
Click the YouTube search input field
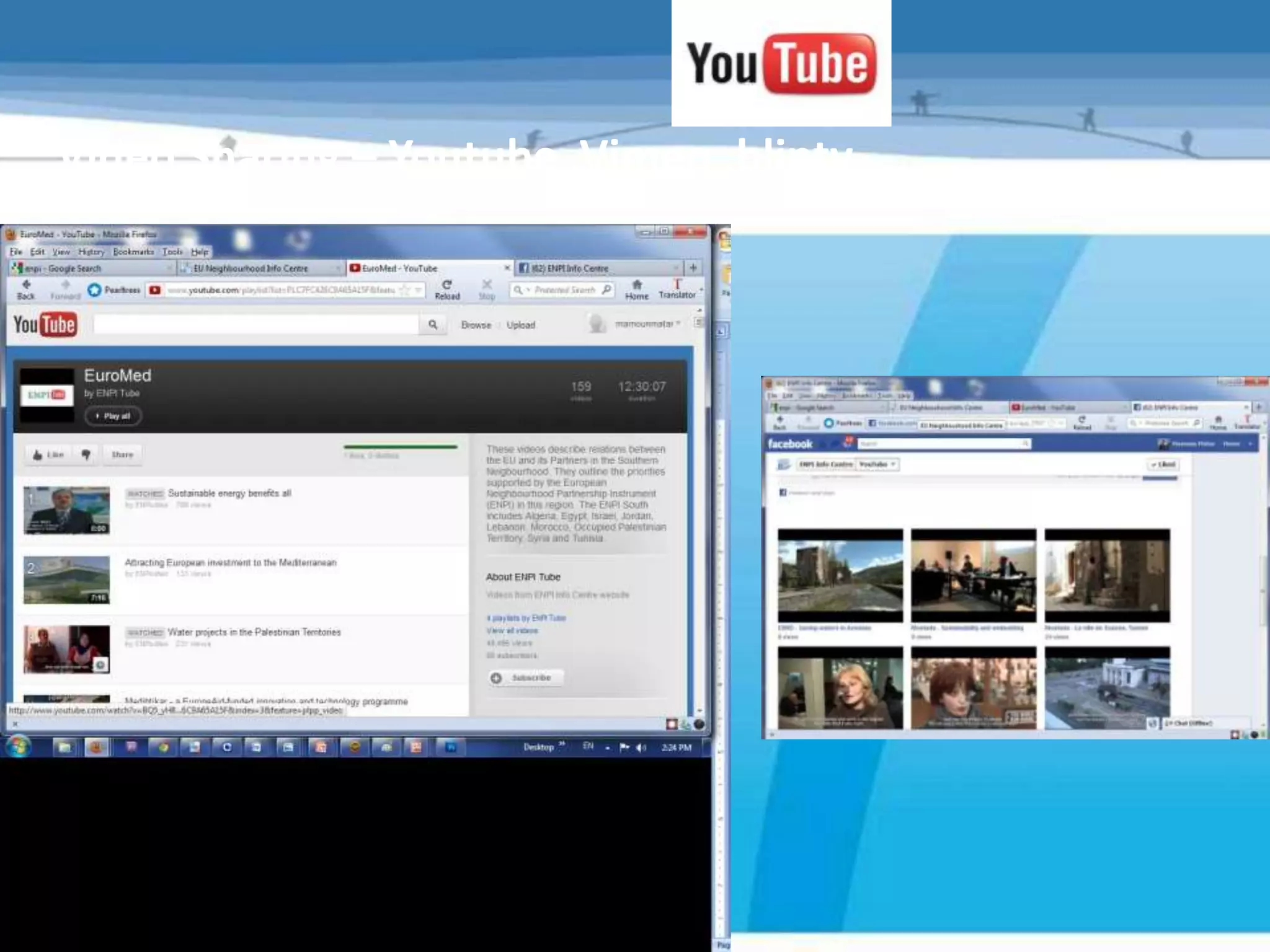click(x=256, y=324)
